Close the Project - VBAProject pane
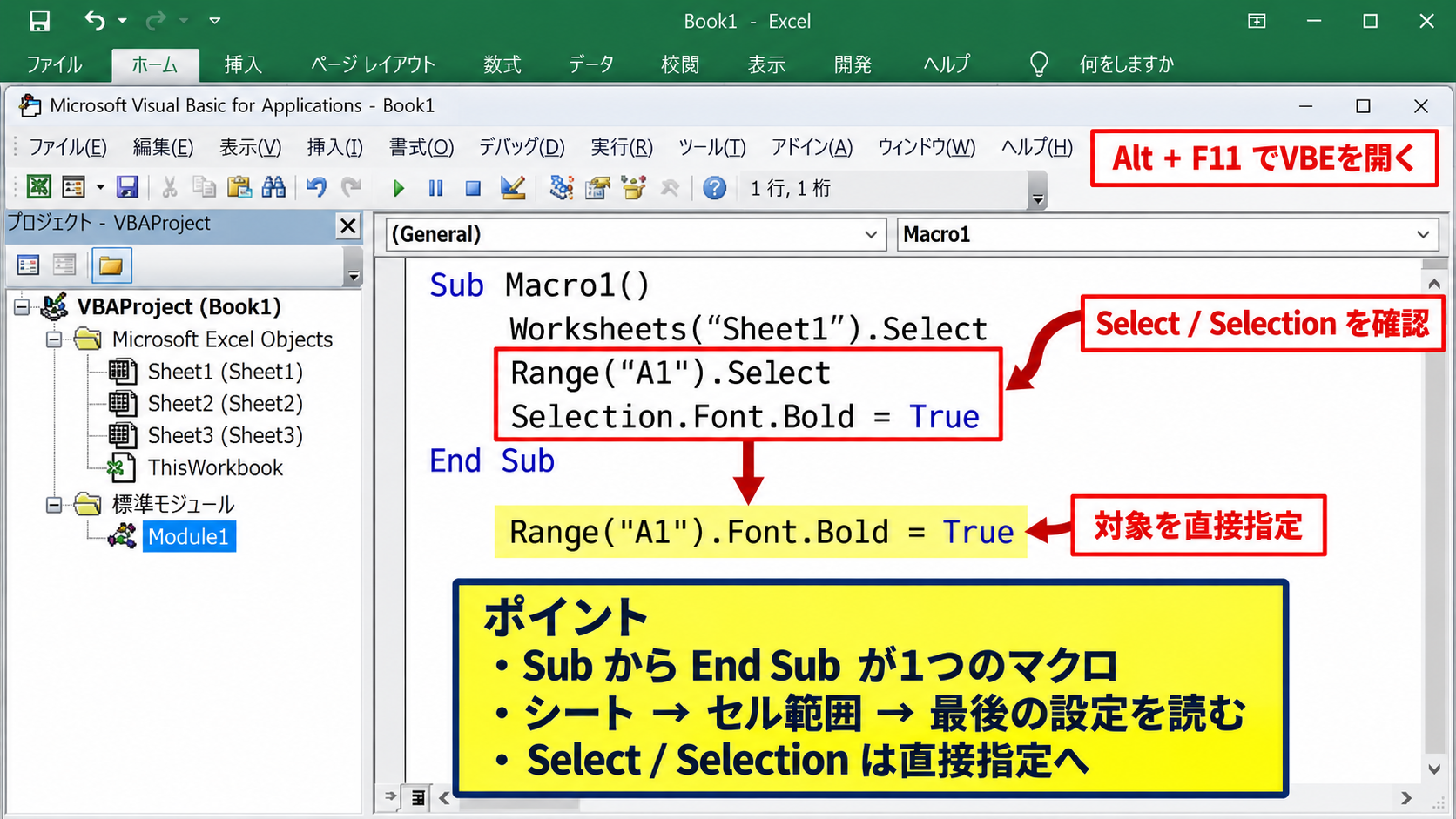This screenshot has width=1456, height=819. coord(348,226)
